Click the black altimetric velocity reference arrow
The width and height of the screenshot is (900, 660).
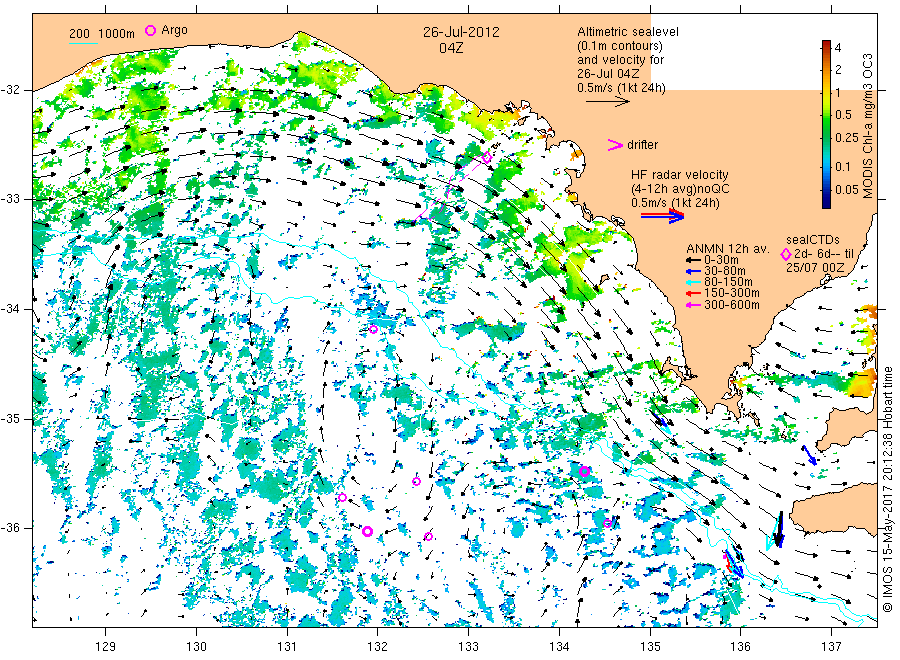click(x=607, y=102)
